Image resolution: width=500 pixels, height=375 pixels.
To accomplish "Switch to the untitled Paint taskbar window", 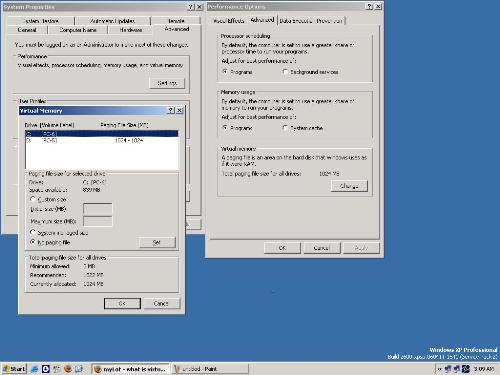I will [x=210, y=369].
